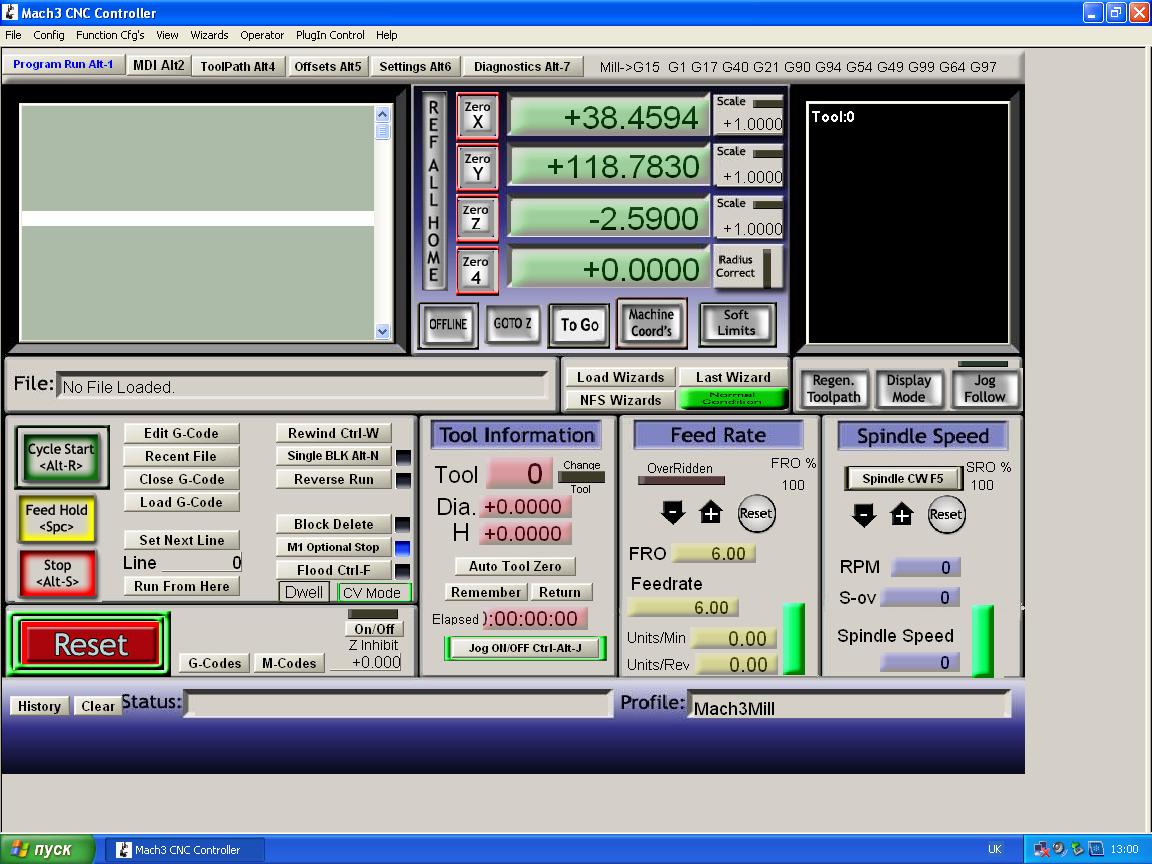The image size is (1152, 864).
Task: Click Auto Tool Zero button
Action: click(x=515, y=566)
